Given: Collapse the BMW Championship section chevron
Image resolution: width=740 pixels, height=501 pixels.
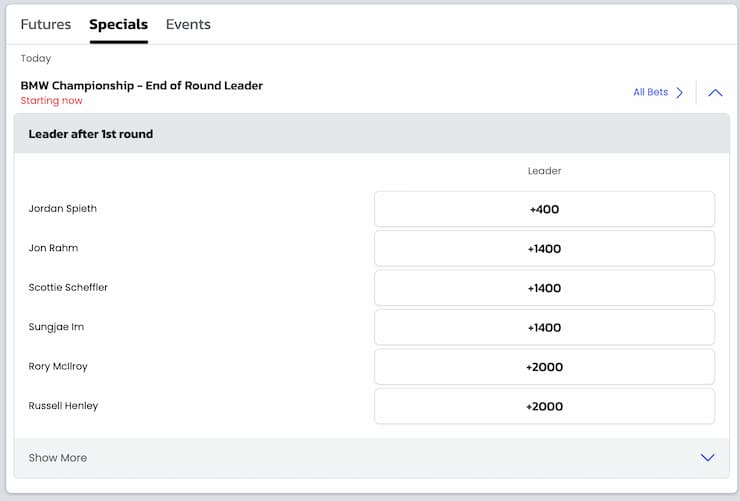Looking at the screenshot, I should (x=715, y=92).
